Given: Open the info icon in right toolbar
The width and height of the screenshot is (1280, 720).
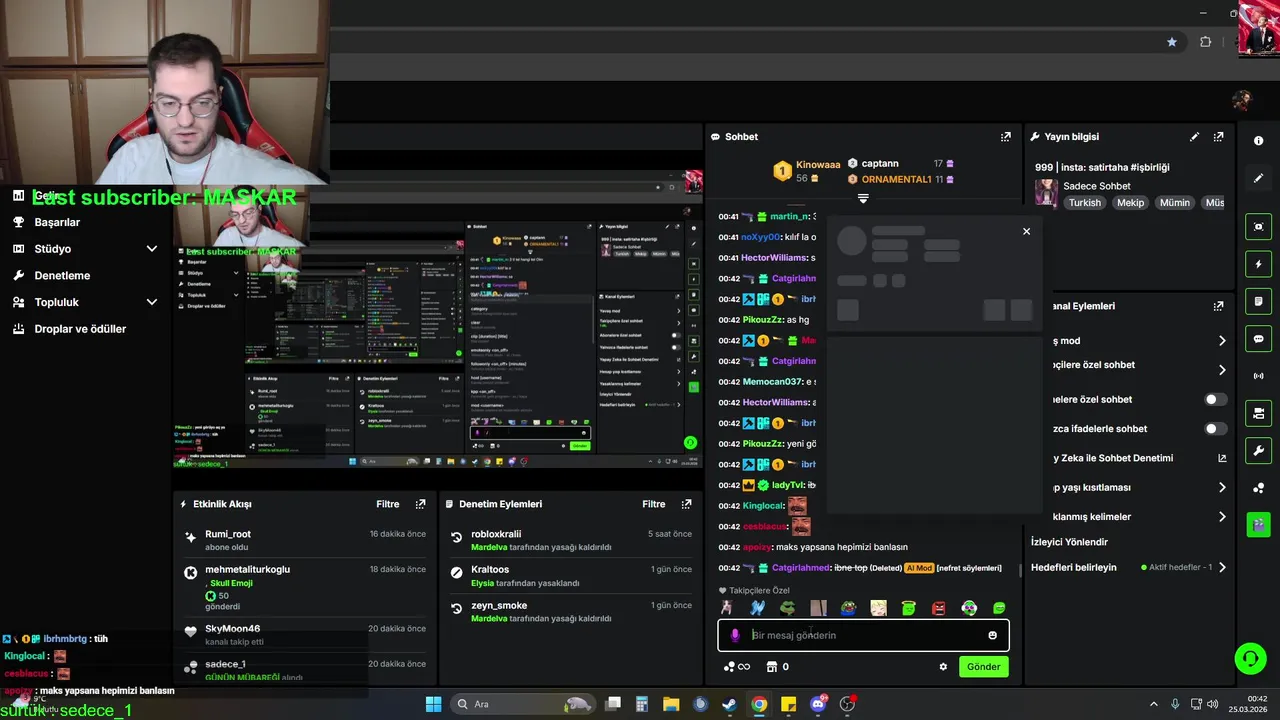Looking at the screenshot, I should [x=1258, y=141].
